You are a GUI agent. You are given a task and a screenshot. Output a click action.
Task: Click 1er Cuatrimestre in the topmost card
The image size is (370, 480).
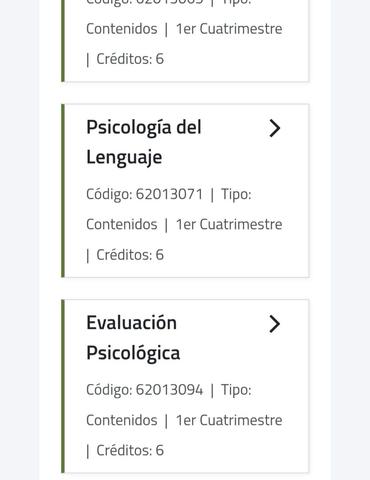(229, 29)
